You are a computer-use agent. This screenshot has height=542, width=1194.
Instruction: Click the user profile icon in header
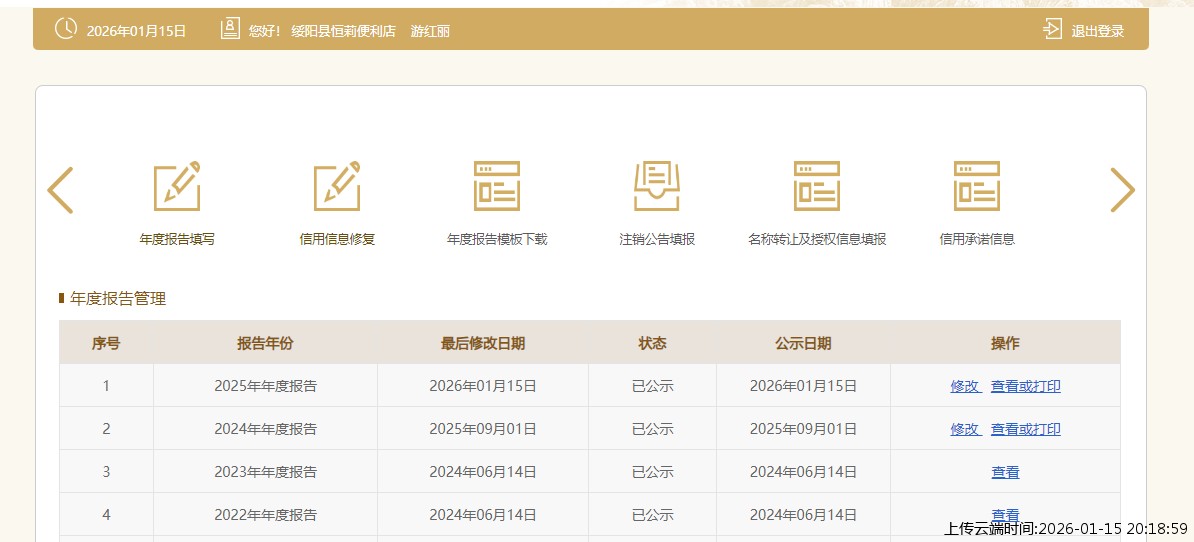(230, 29)
